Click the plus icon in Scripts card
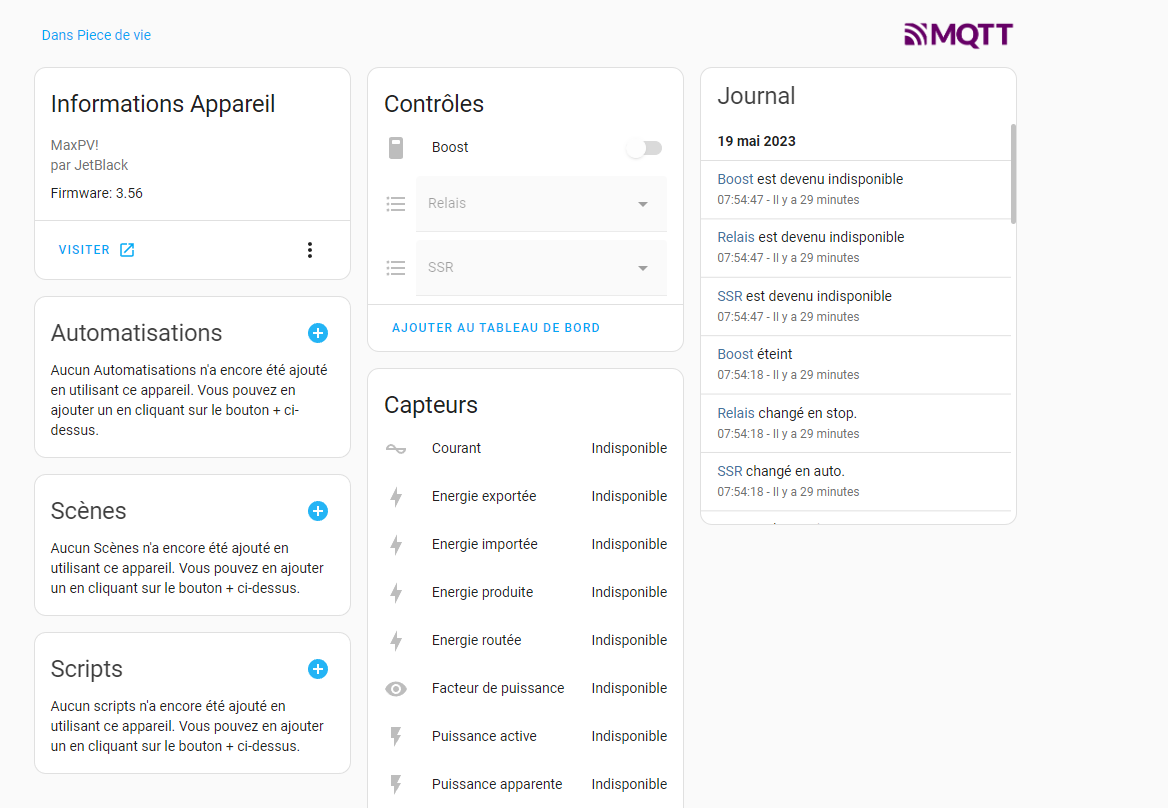This screenshot has width=1168, height=808. tap(318, 669)
